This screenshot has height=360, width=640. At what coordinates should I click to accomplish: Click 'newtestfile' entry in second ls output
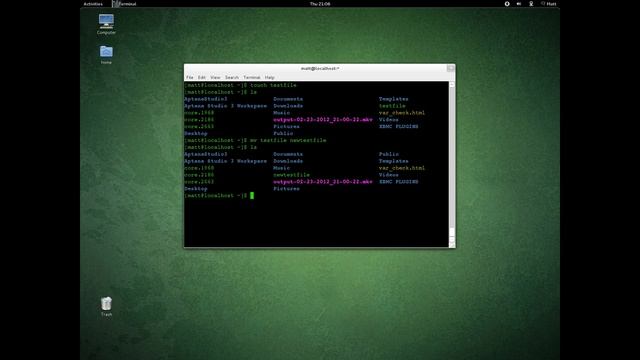(291, 175)
